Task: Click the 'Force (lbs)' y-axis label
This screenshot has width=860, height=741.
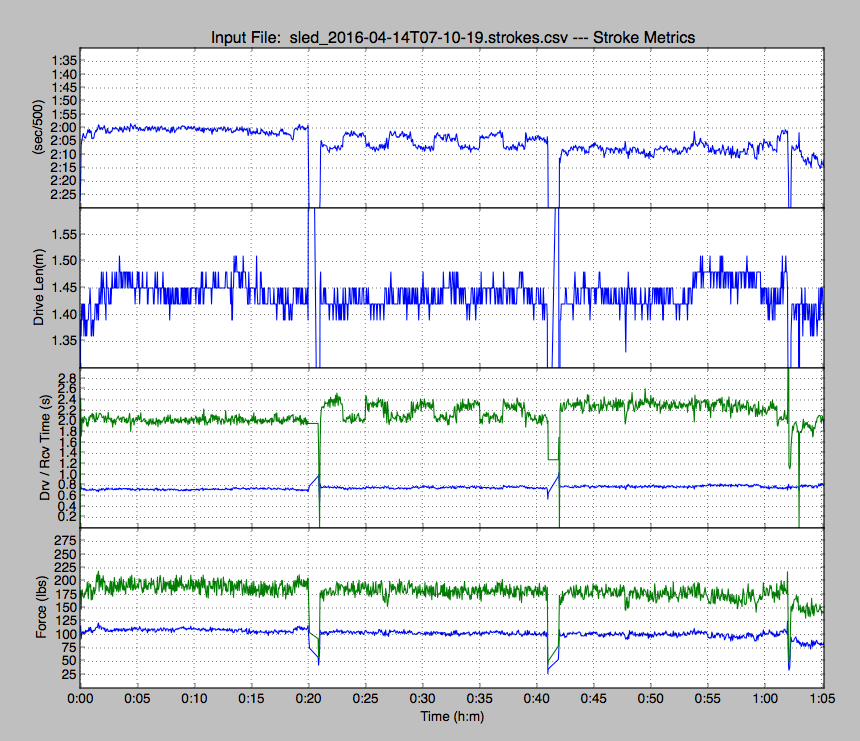Action: 39,608
